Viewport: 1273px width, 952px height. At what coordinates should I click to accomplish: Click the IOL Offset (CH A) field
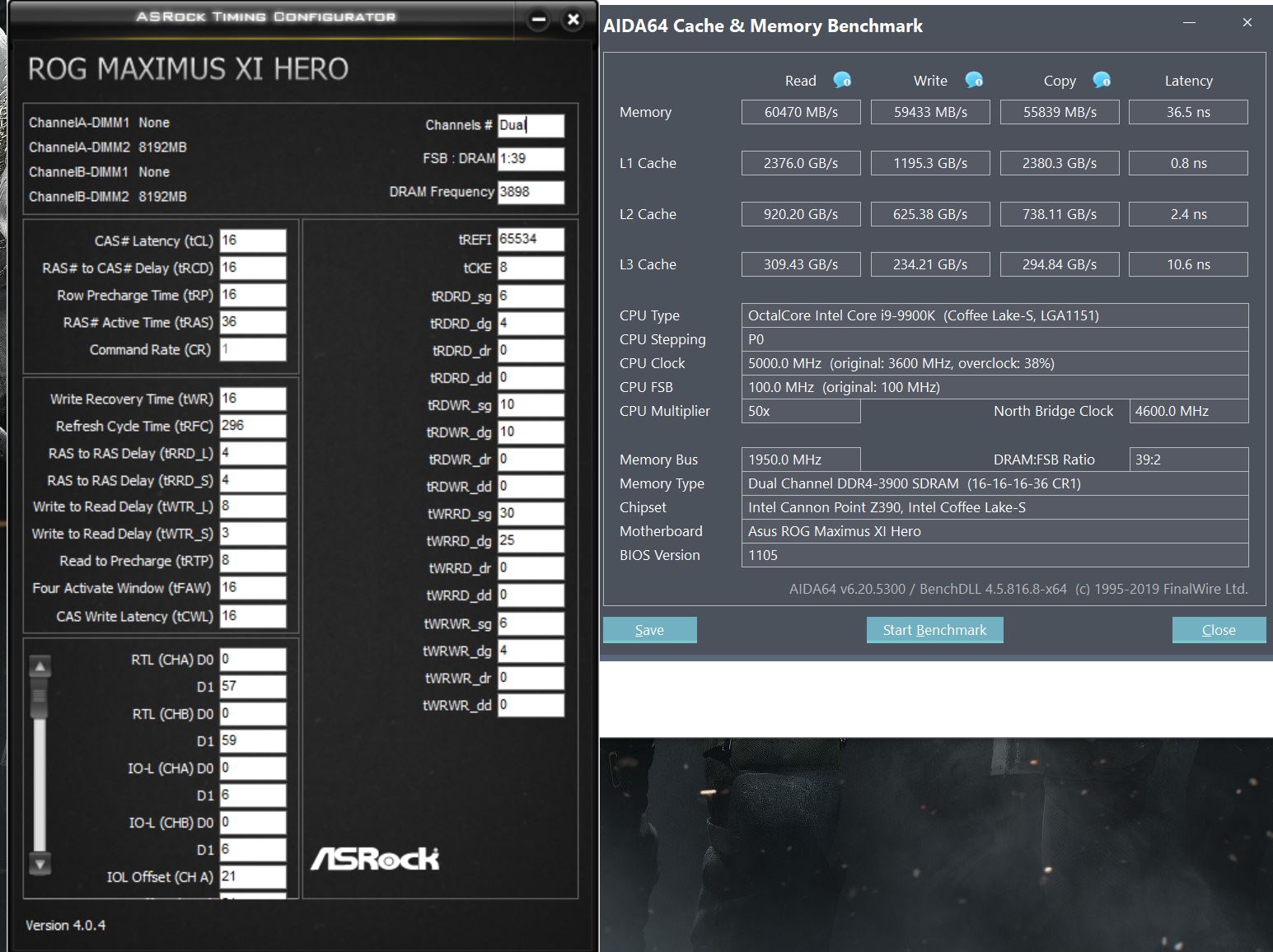[x=253, y=876]
